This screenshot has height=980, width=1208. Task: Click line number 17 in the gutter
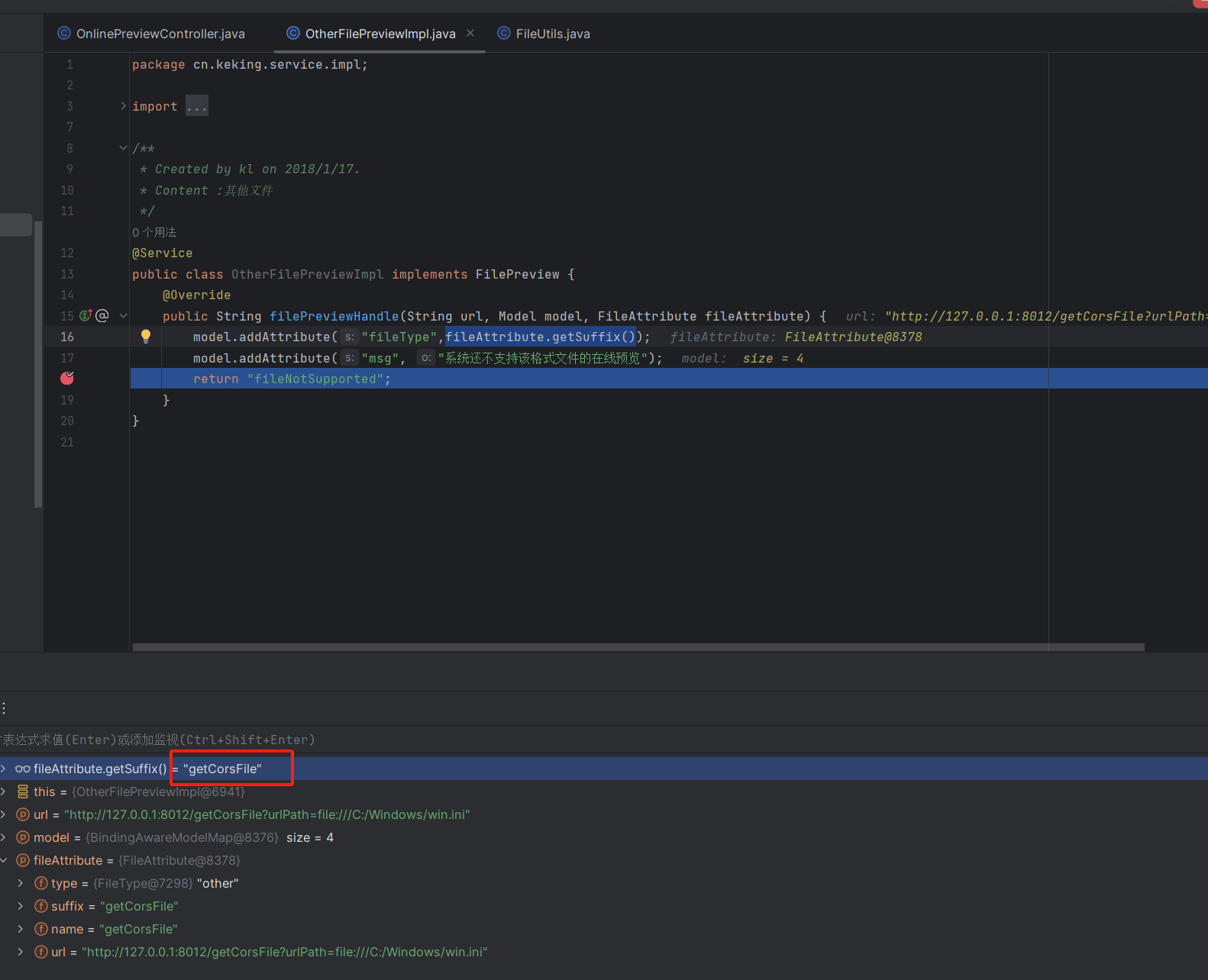[67, 358]
